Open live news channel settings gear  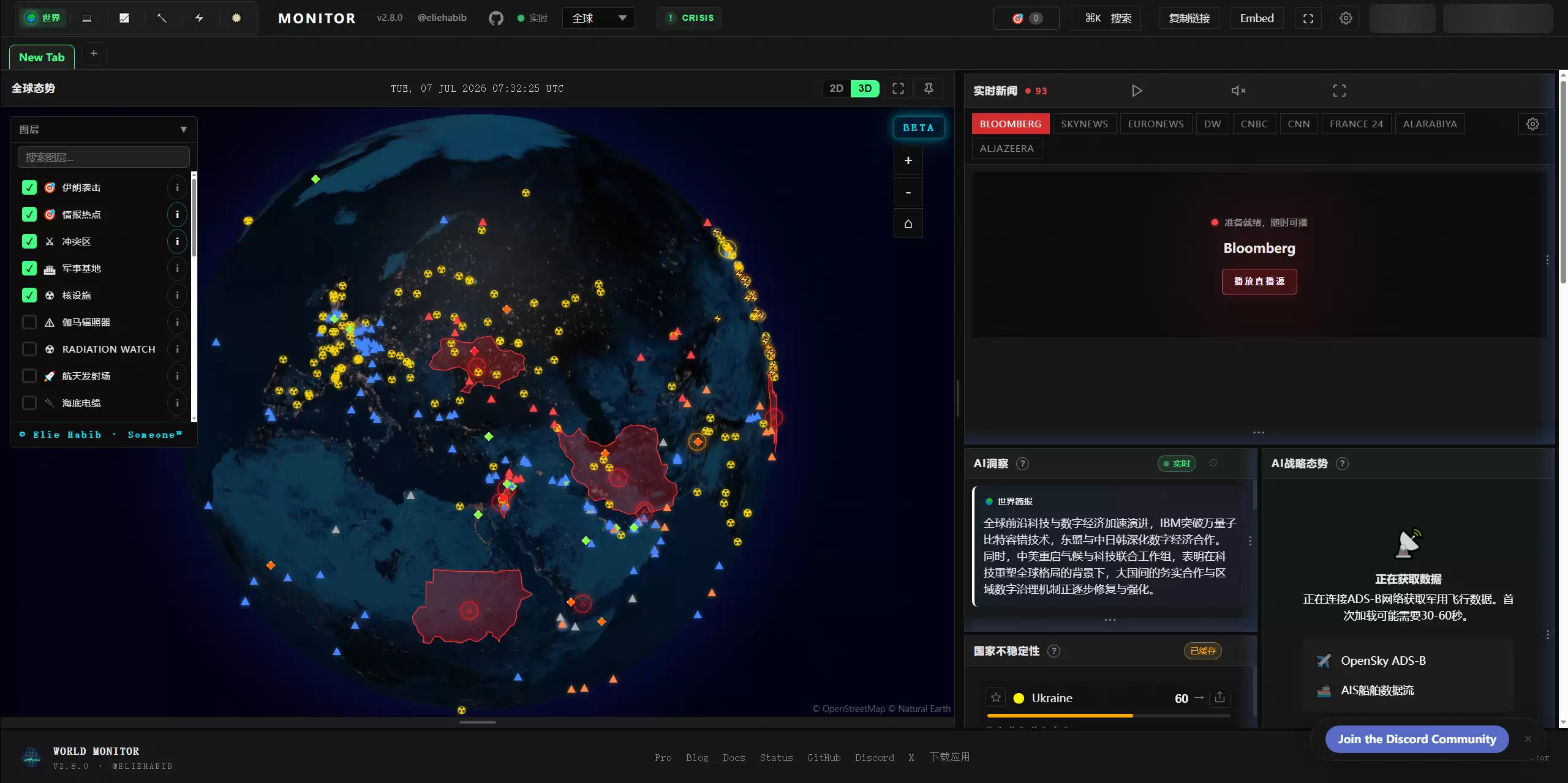click(x=1532, y=124)
